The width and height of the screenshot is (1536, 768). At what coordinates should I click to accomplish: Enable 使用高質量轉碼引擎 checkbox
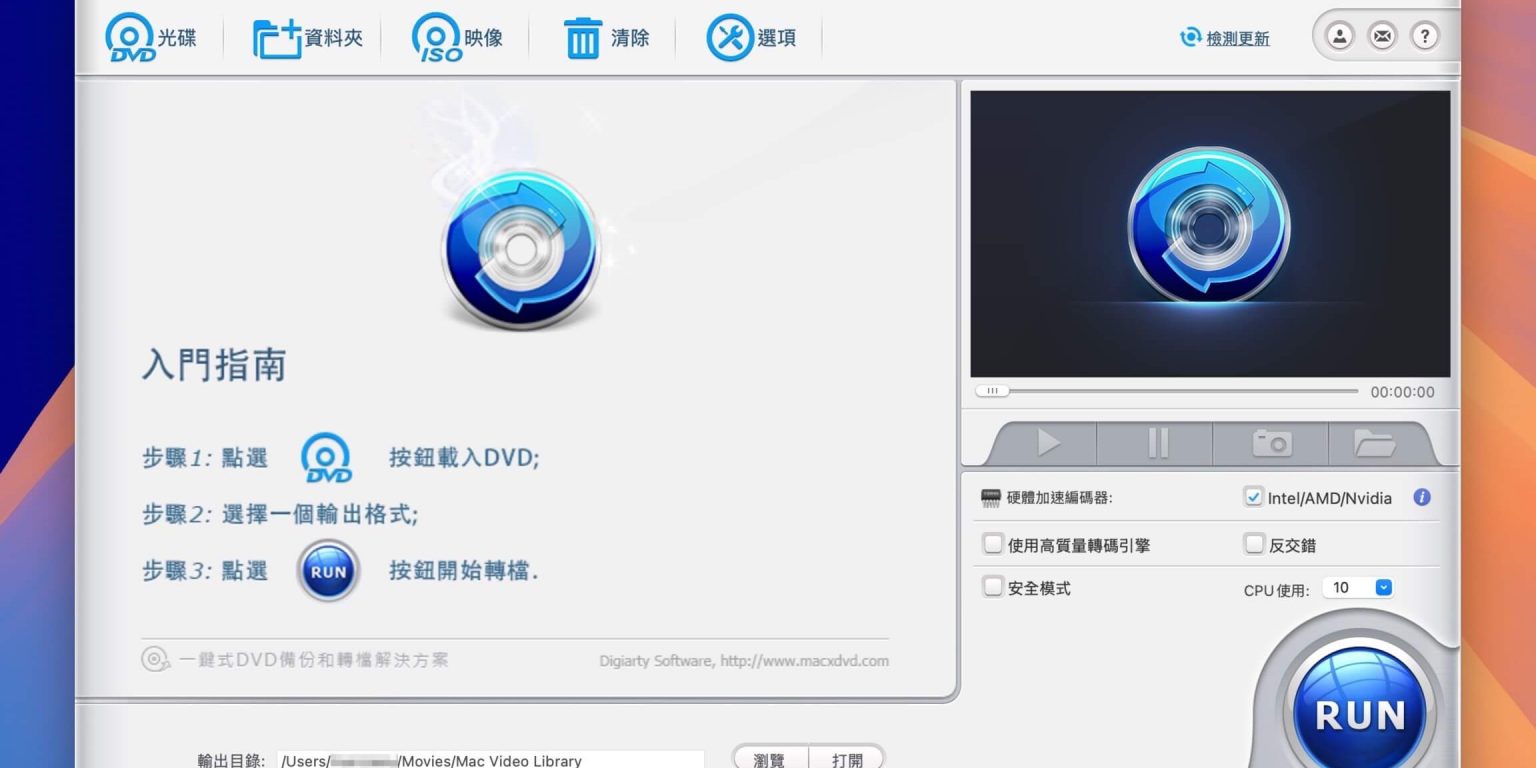[x=992, y=545]
